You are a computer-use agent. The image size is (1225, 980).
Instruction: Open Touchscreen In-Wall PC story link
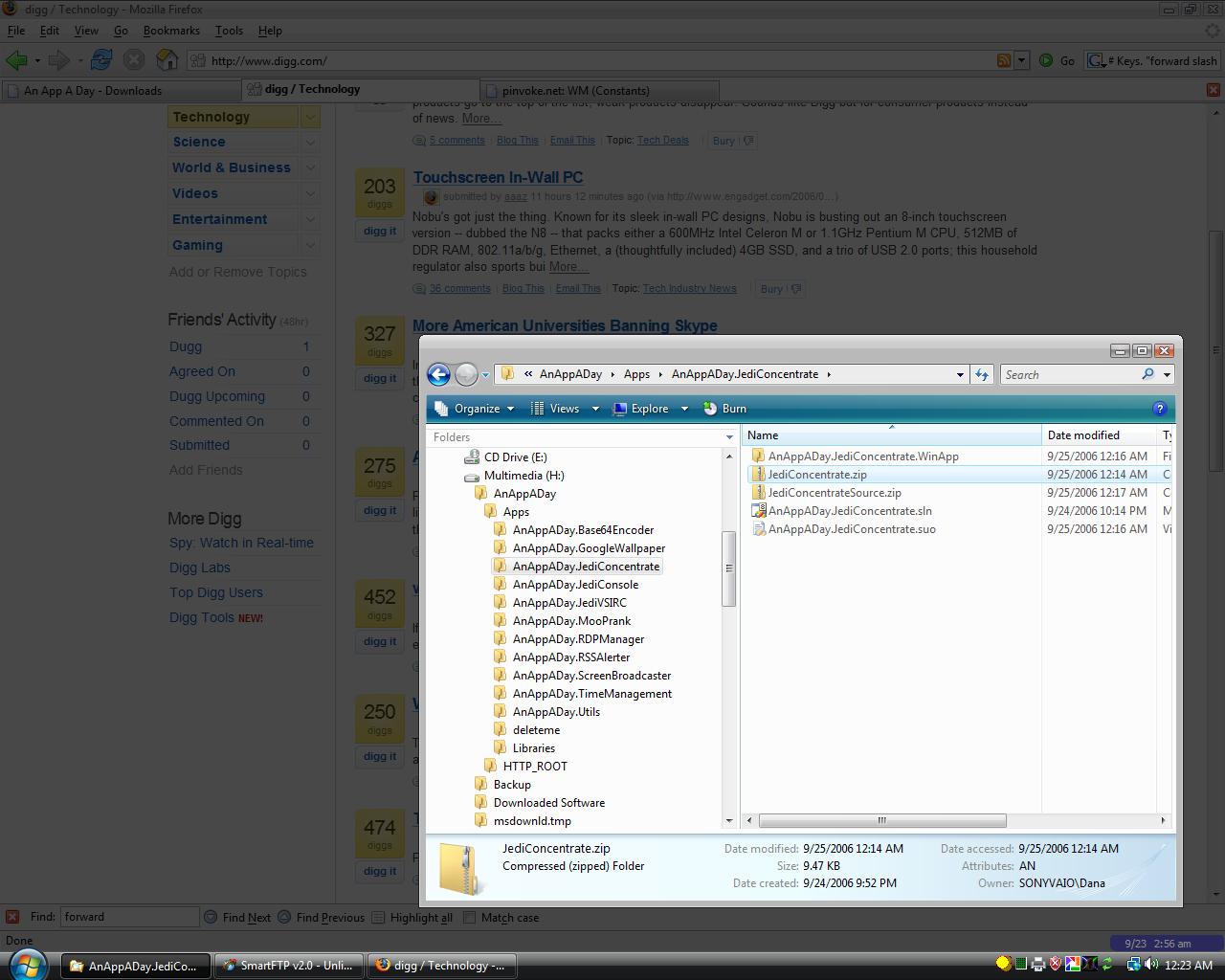[498, 177]
